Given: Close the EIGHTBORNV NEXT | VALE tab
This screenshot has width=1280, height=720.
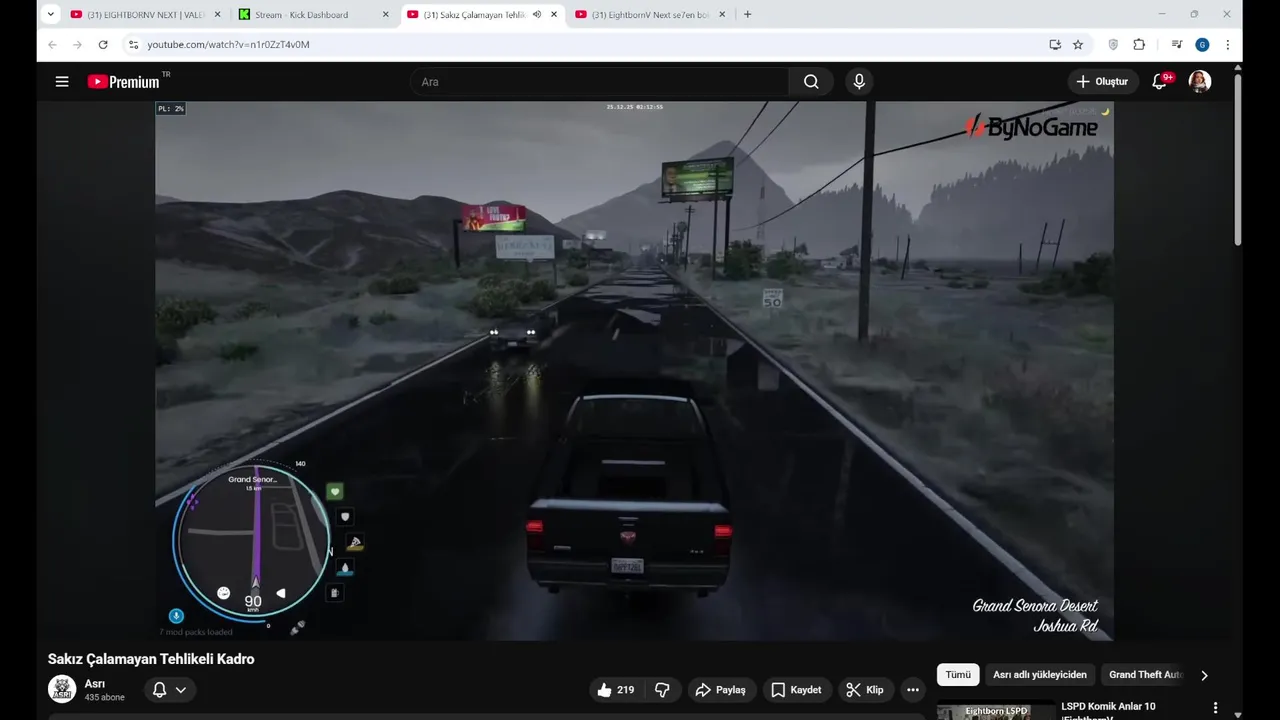Looking at the screenshot, I should [x=217, y=15].
